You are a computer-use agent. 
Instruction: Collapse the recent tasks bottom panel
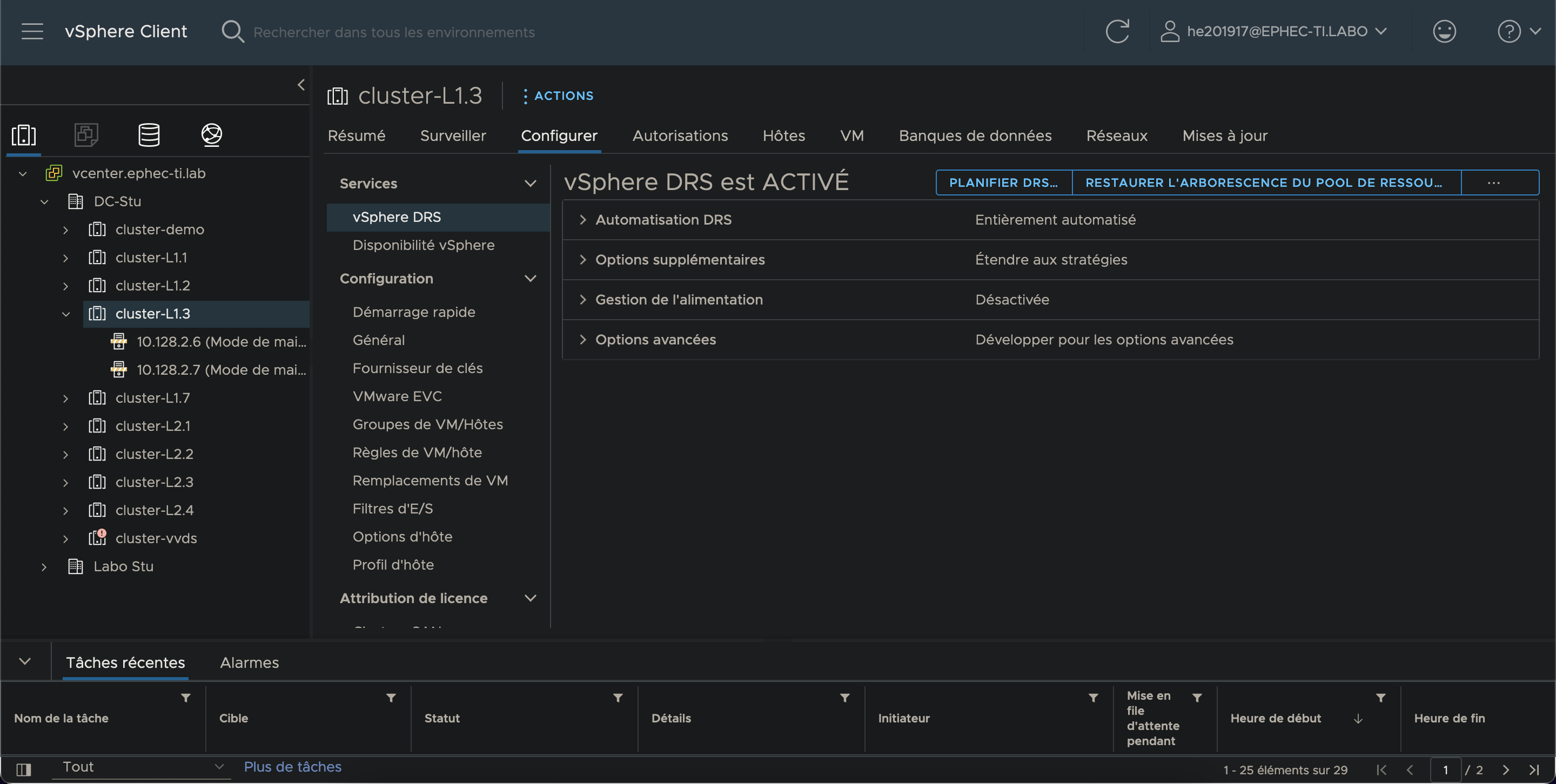coord(25,661)
